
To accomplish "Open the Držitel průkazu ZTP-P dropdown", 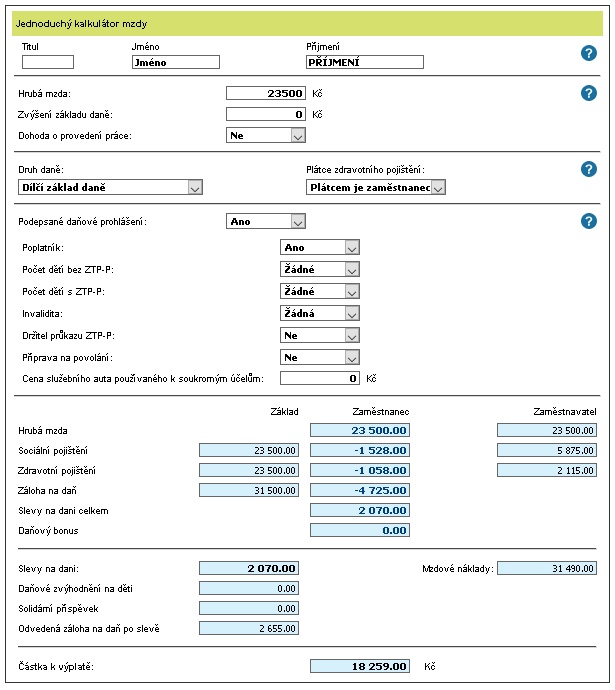I will click(319, 335).
